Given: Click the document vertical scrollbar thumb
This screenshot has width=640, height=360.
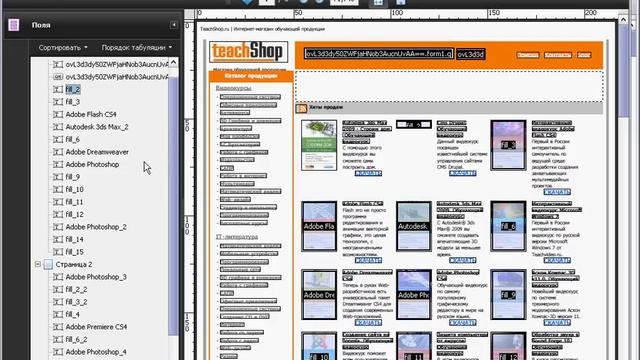Looking at the screenshot, I should 623,71.
